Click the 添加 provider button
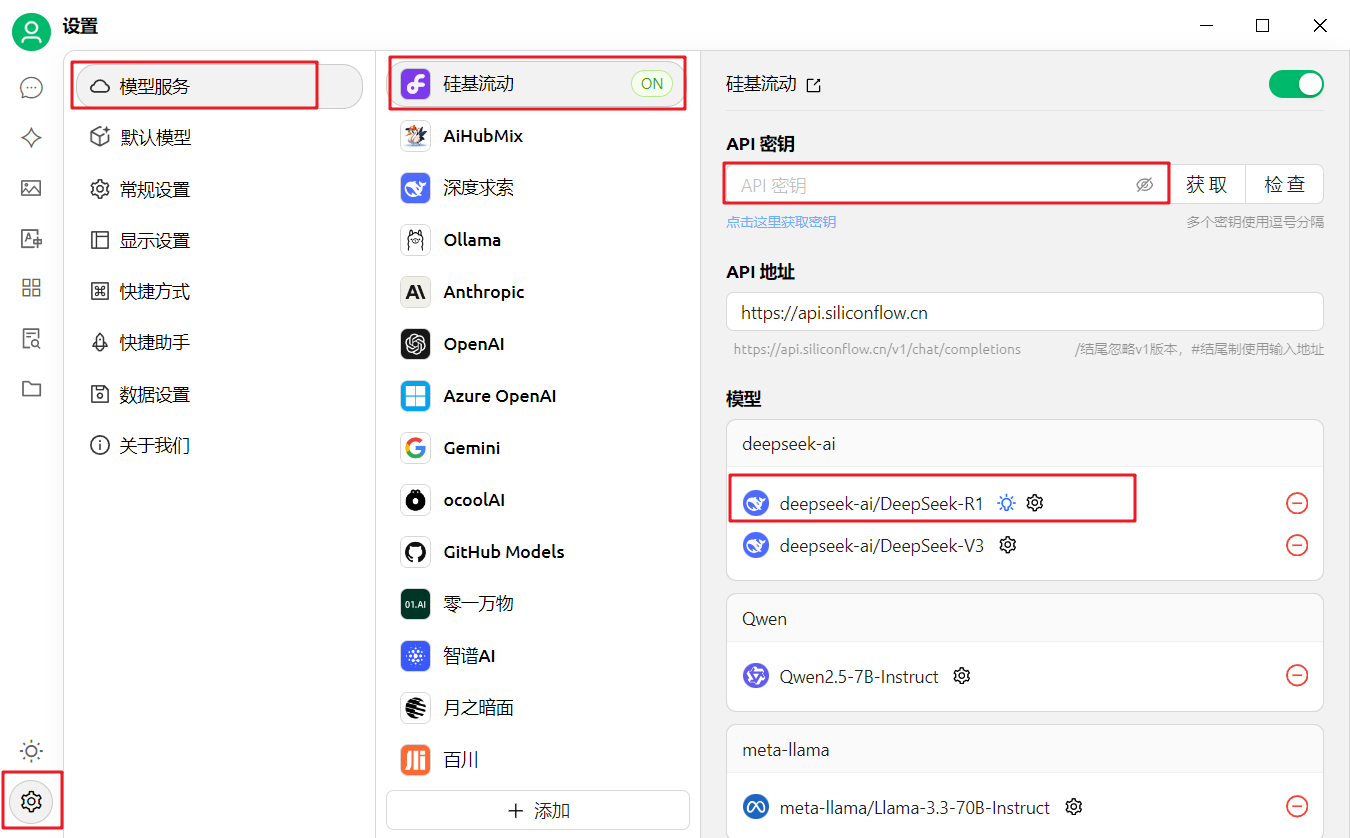This screenshot has height=838, width=1350. point(538,810)
